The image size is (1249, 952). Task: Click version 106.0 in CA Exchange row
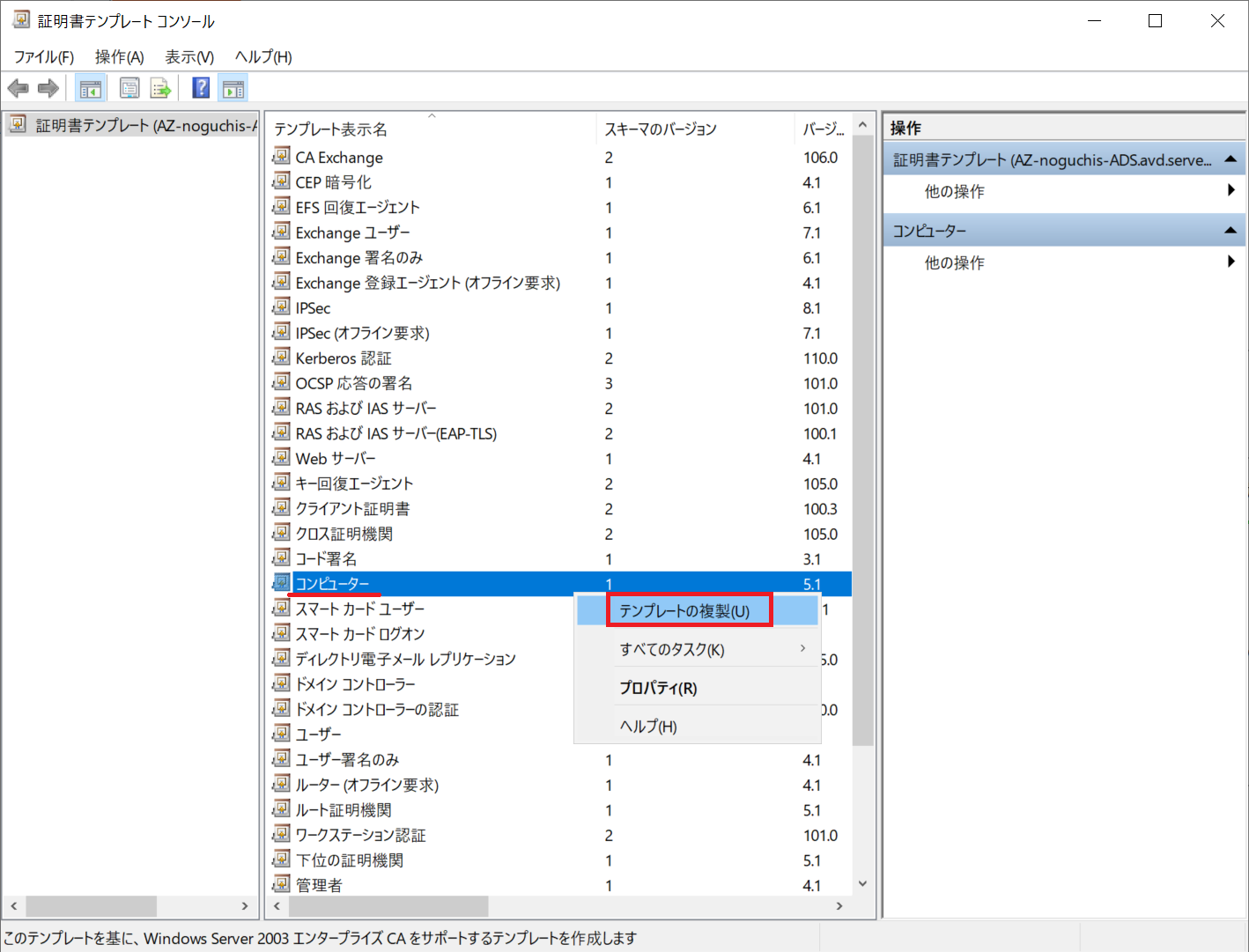coord(820,157)
